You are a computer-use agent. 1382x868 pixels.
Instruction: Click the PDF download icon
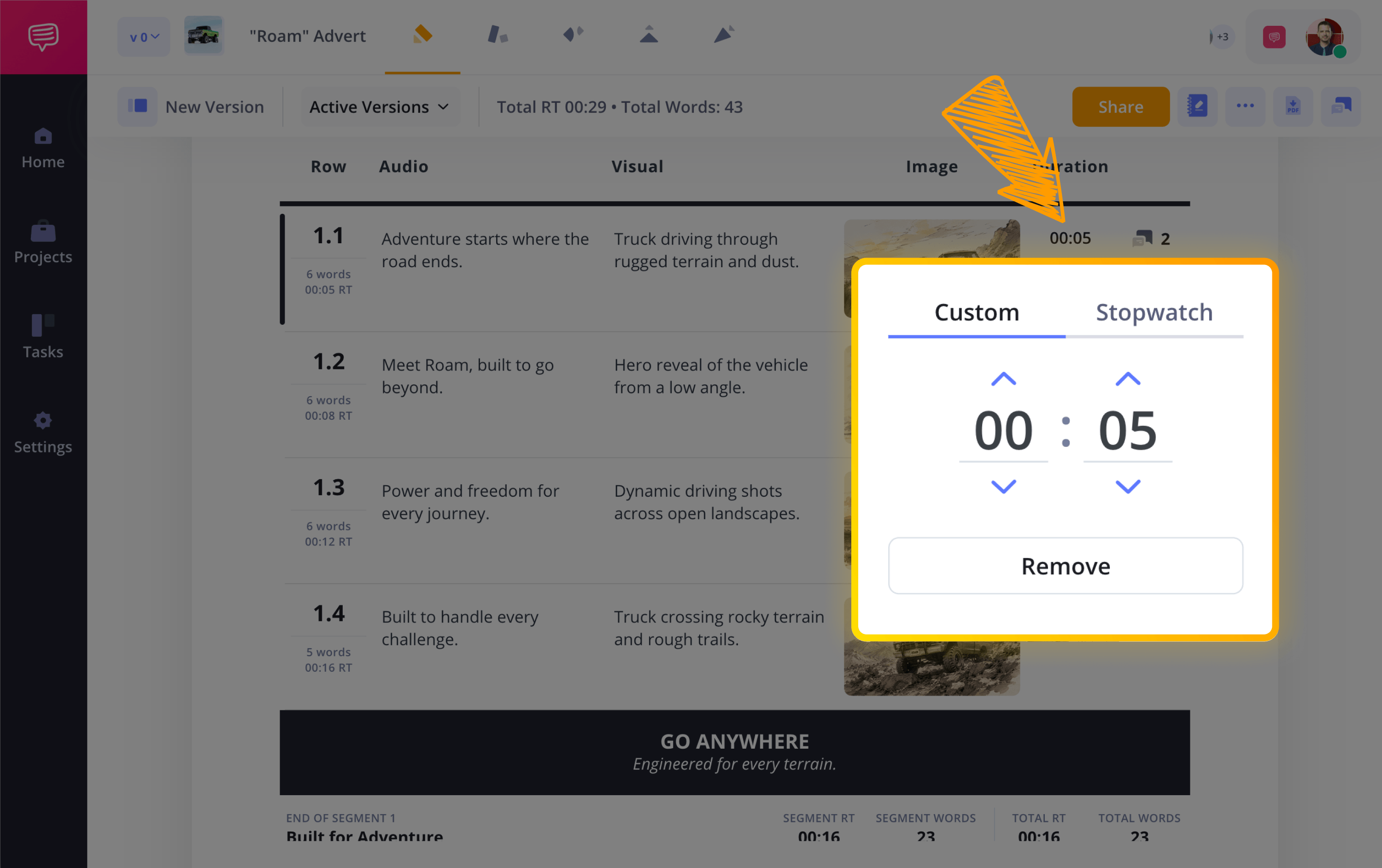[1293, 107]
